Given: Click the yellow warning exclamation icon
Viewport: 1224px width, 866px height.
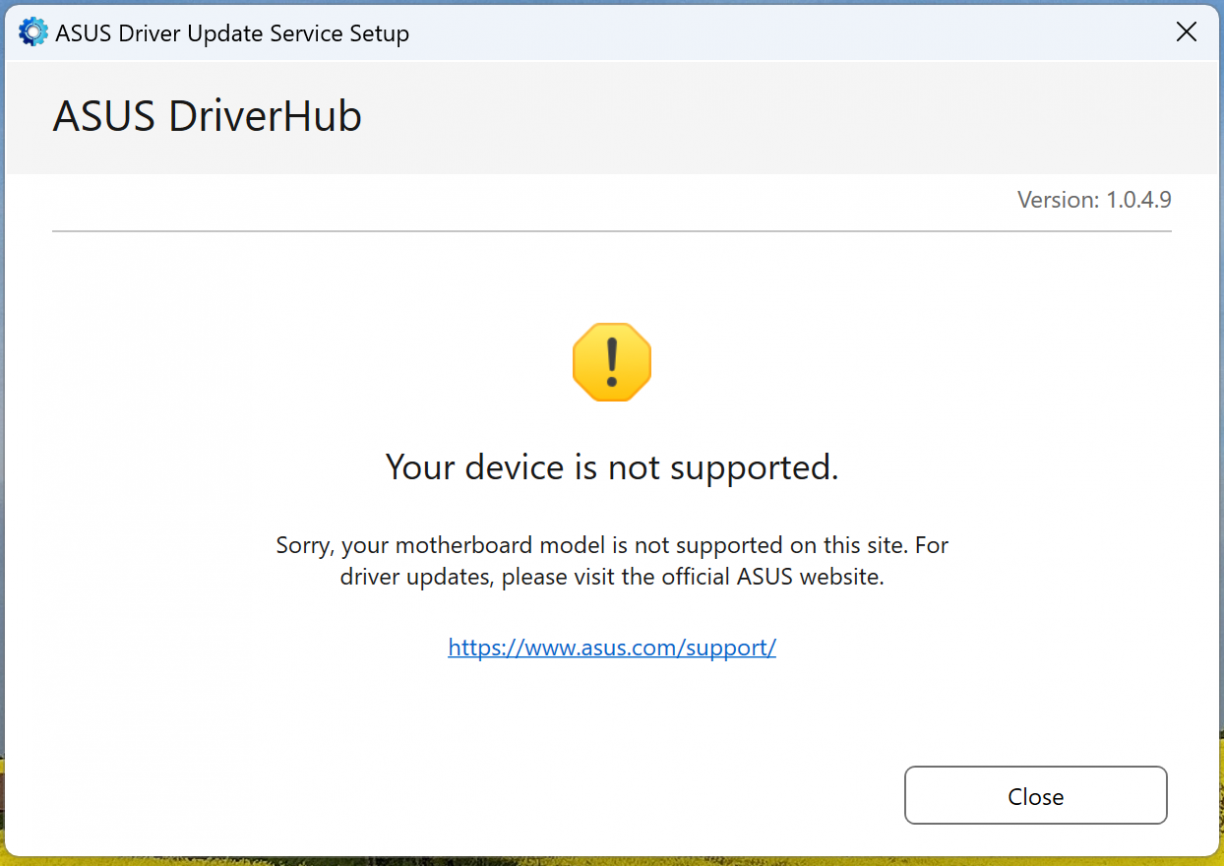Looking at the screenshot, I should pyautogui.click(x=612, y=362).
